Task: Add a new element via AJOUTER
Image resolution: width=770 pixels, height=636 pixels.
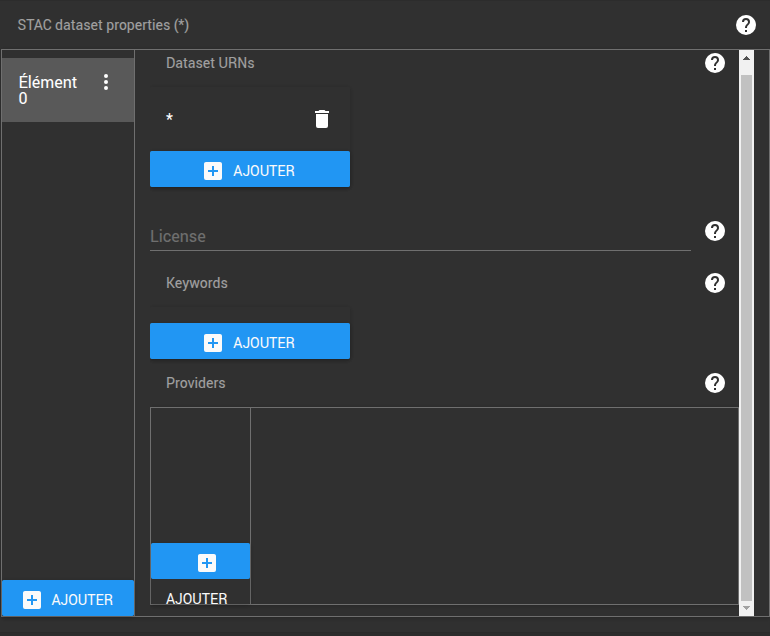Action: tap(68, 598)
